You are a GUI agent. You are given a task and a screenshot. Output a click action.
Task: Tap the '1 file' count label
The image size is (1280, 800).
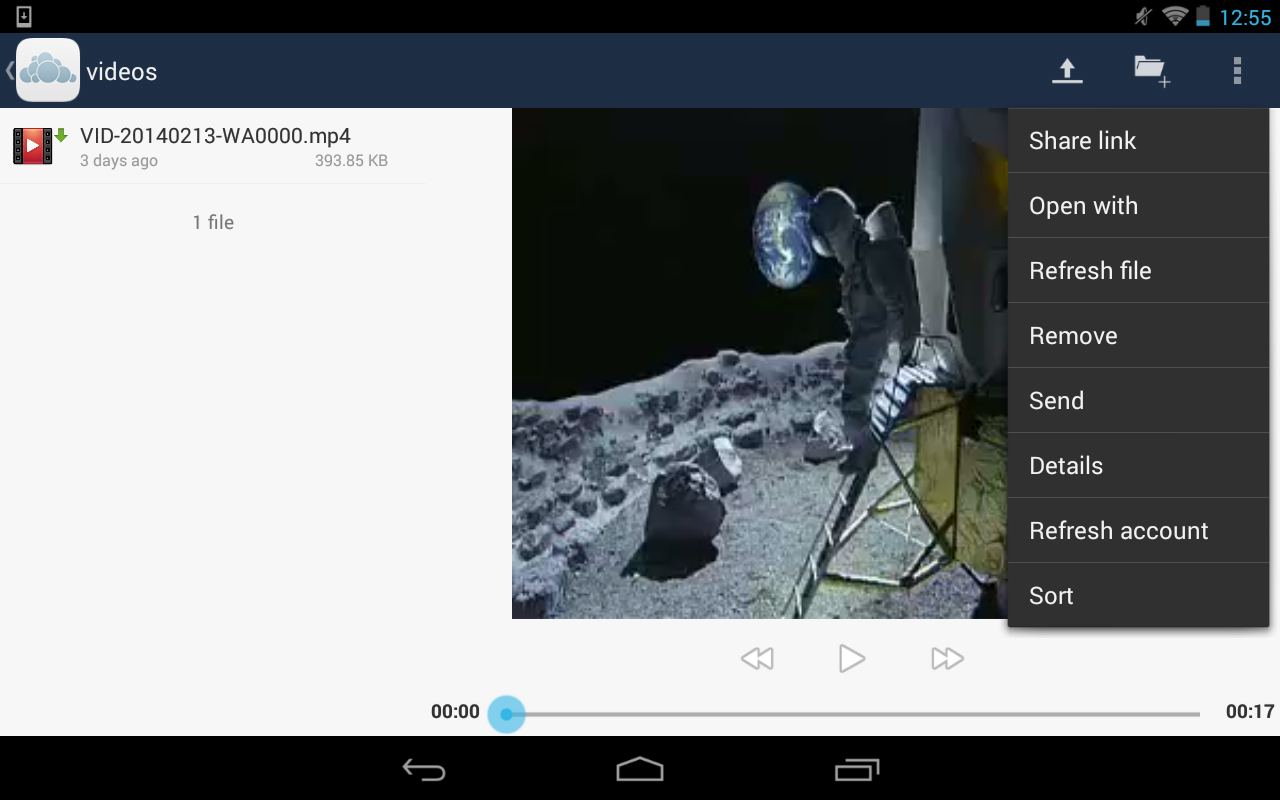click(x=213, y=223)
